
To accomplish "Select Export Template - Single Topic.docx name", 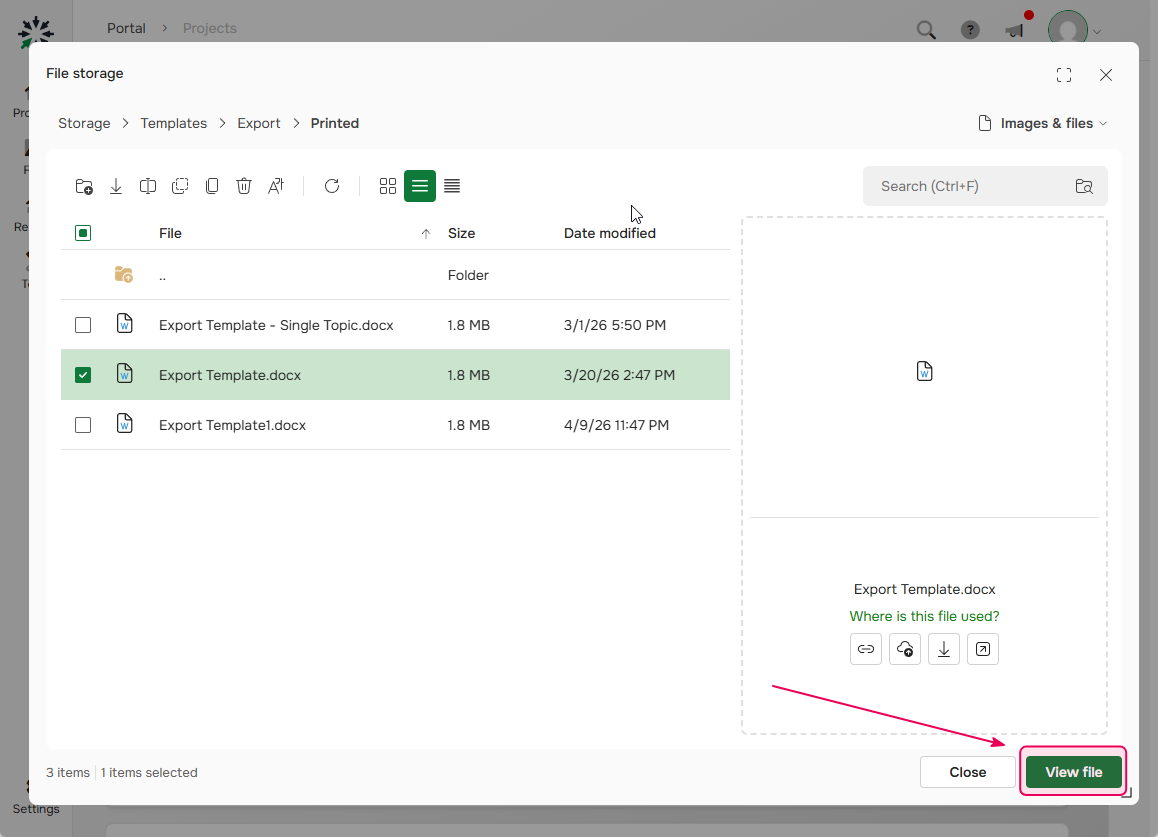I will [276, 325].
